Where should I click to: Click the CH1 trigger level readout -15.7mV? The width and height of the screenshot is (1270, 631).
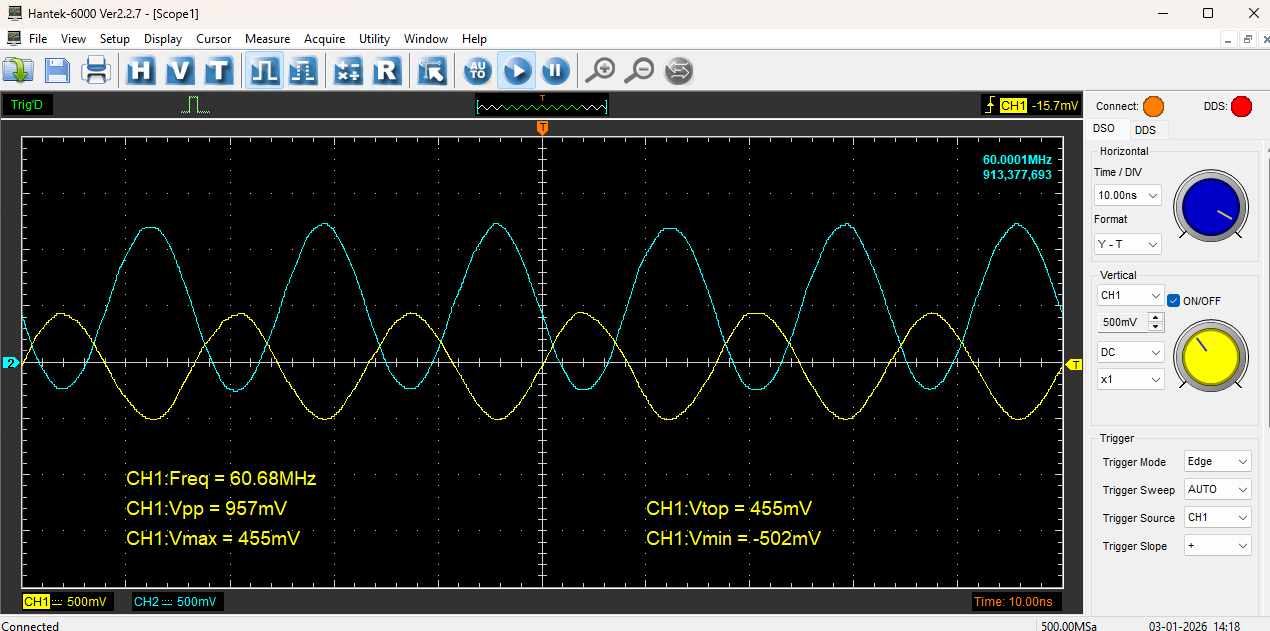1031,105
